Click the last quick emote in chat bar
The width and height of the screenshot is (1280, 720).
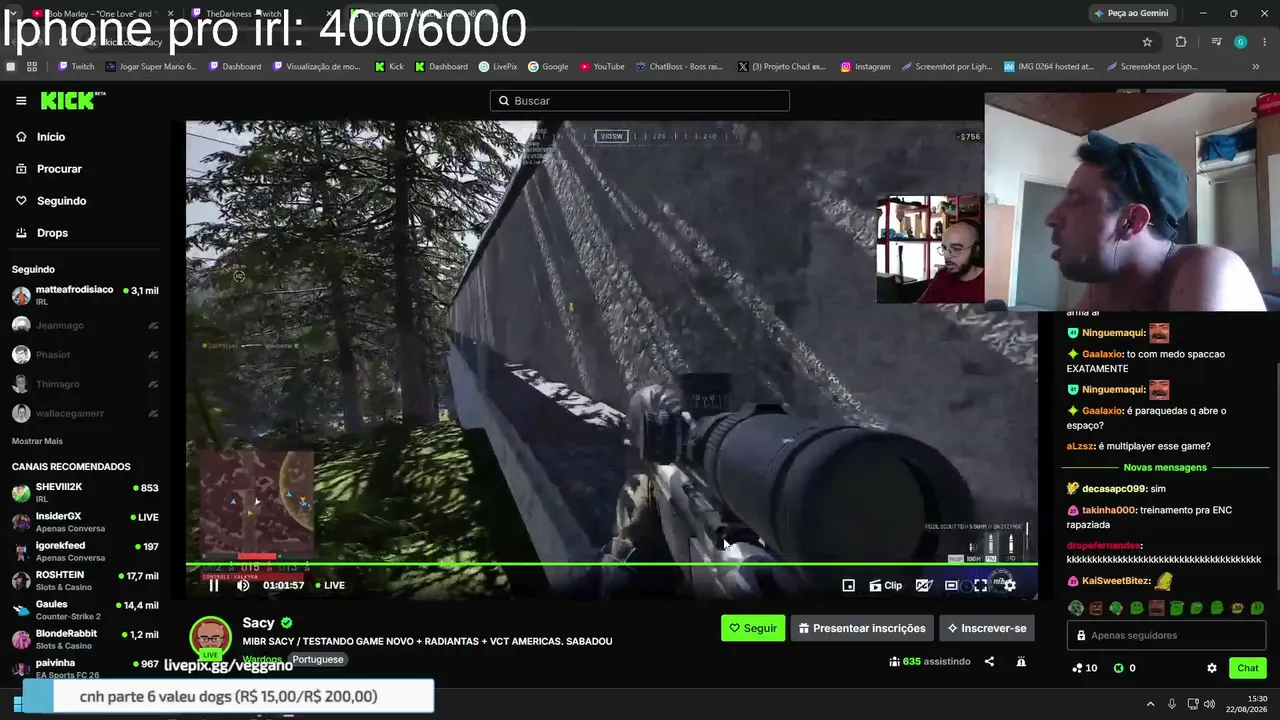click(x=1257, y=608)
